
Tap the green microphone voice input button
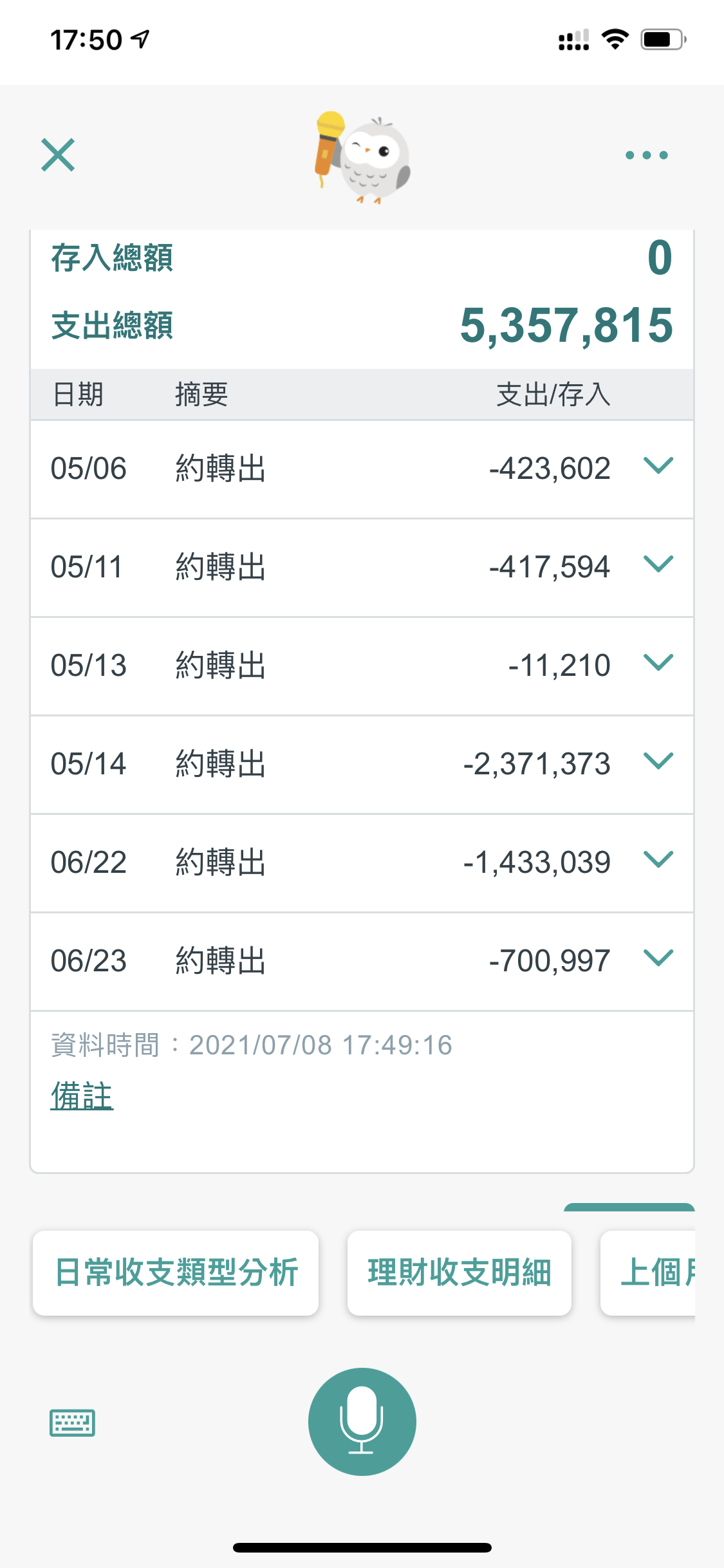coord(362,1421)
